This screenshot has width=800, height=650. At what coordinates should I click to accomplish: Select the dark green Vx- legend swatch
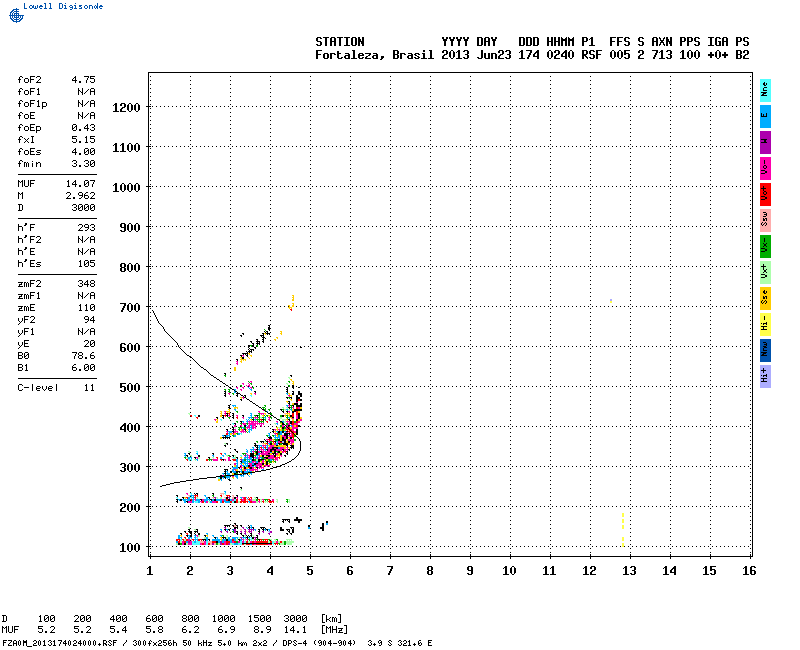pos(765,246)
